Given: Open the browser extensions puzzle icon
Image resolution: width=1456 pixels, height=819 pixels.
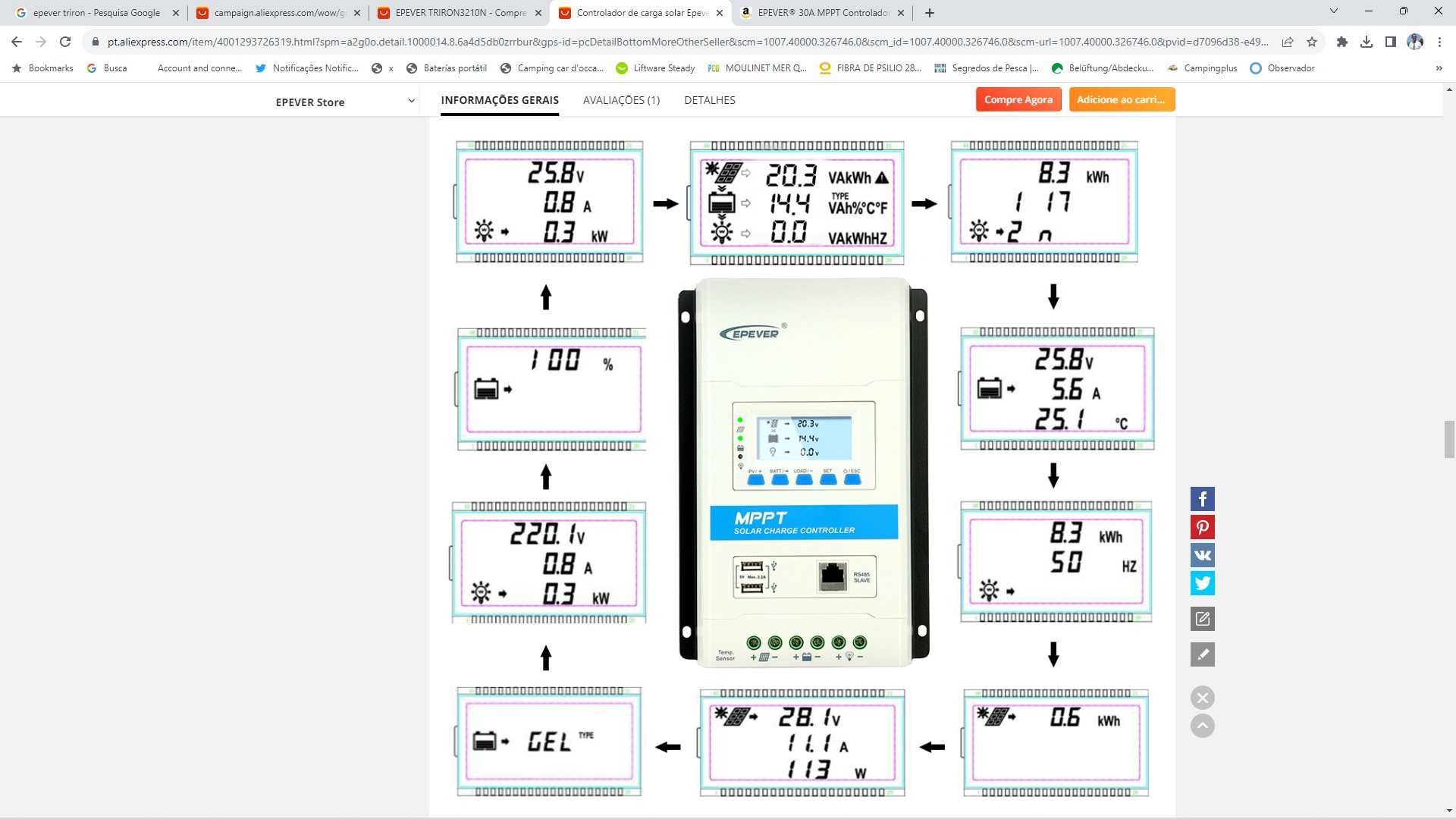Looking at the screenshot, I should pyautogui.click(x=1342, y=42).
